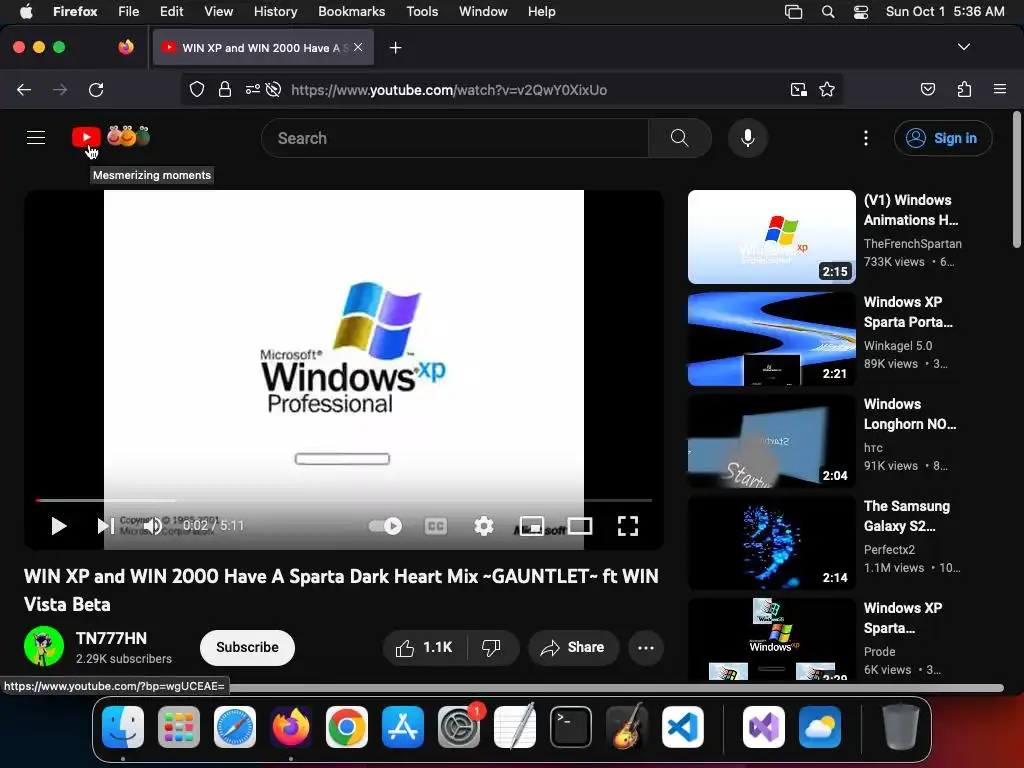Click the search magnifier button on YouTube
Screen dimensions: 1024x768
[679, 138]
